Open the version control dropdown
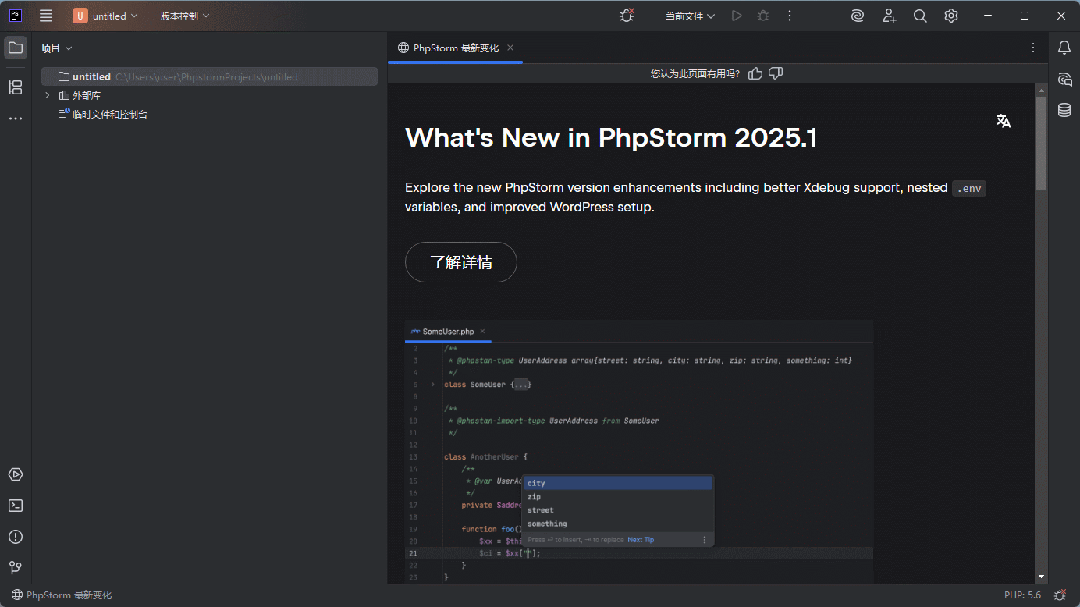This screenshot has height=607, width=1080. click(x=185, y=15)
